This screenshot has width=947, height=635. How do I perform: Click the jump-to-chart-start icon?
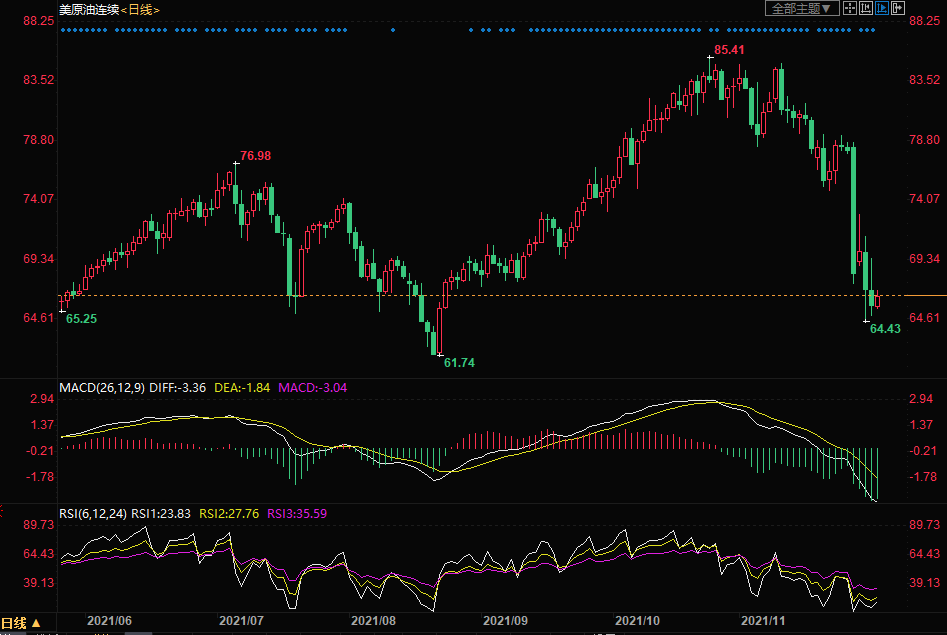tap(866, 8)
